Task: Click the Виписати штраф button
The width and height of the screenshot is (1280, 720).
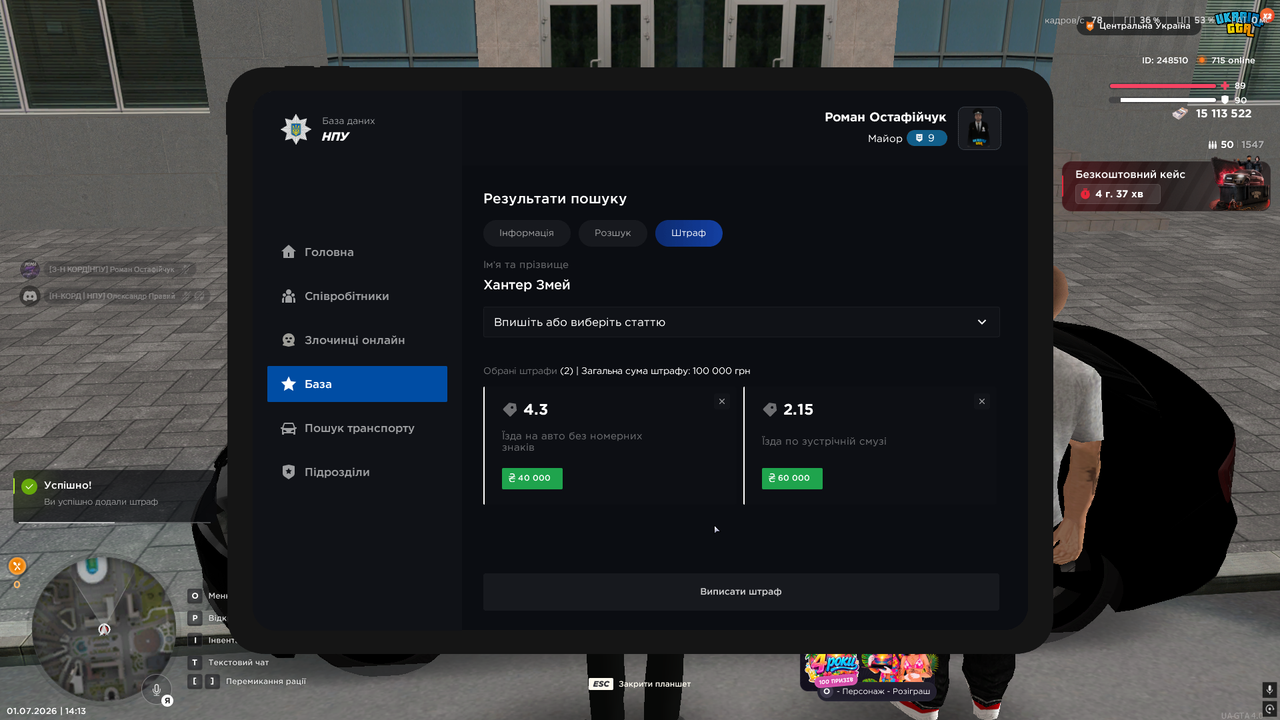Action: pos(741,592)
